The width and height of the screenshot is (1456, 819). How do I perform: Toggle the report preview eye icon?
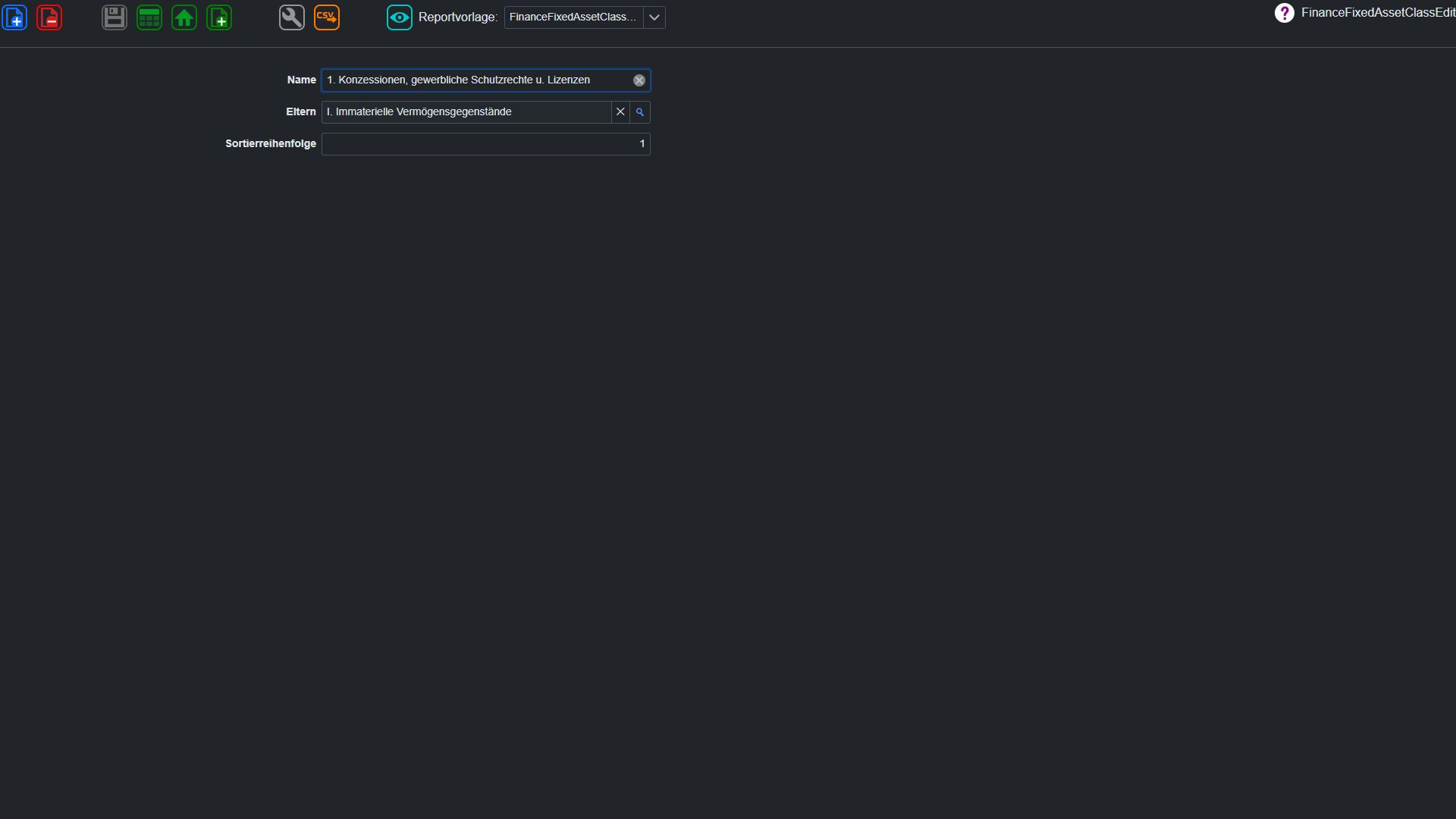point(400,17)
